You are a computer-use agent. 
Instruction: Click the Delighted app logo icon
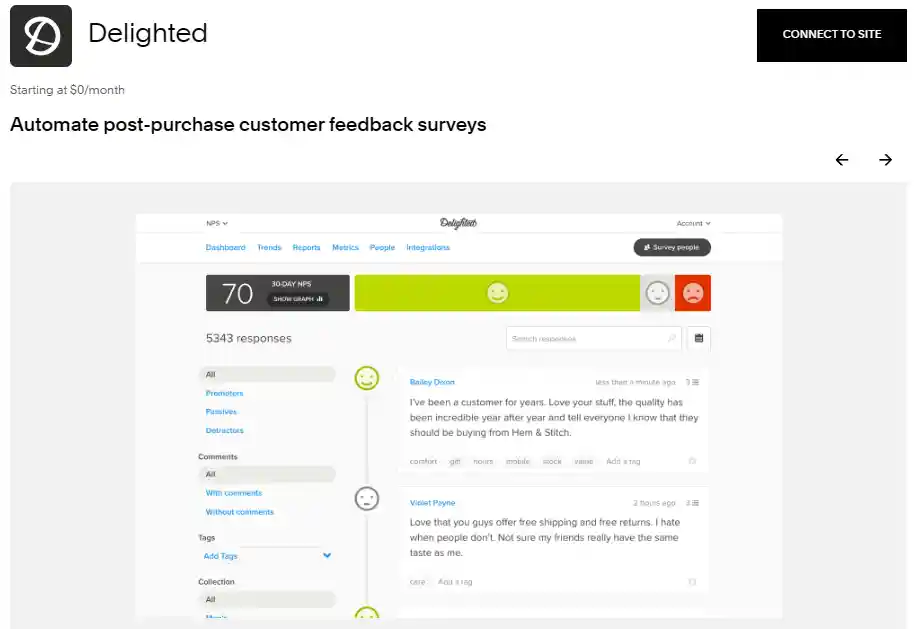(41, 36)
